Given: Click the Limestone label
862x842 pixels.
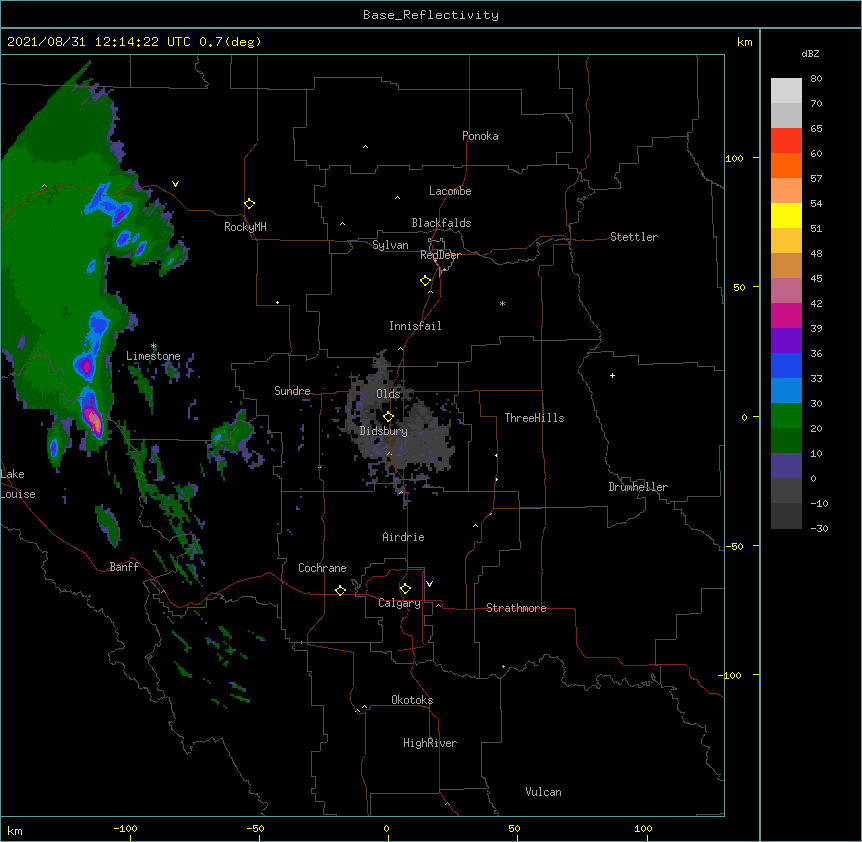Looking at the screenshot, I should pyautogui.click(x=153, y=356).
